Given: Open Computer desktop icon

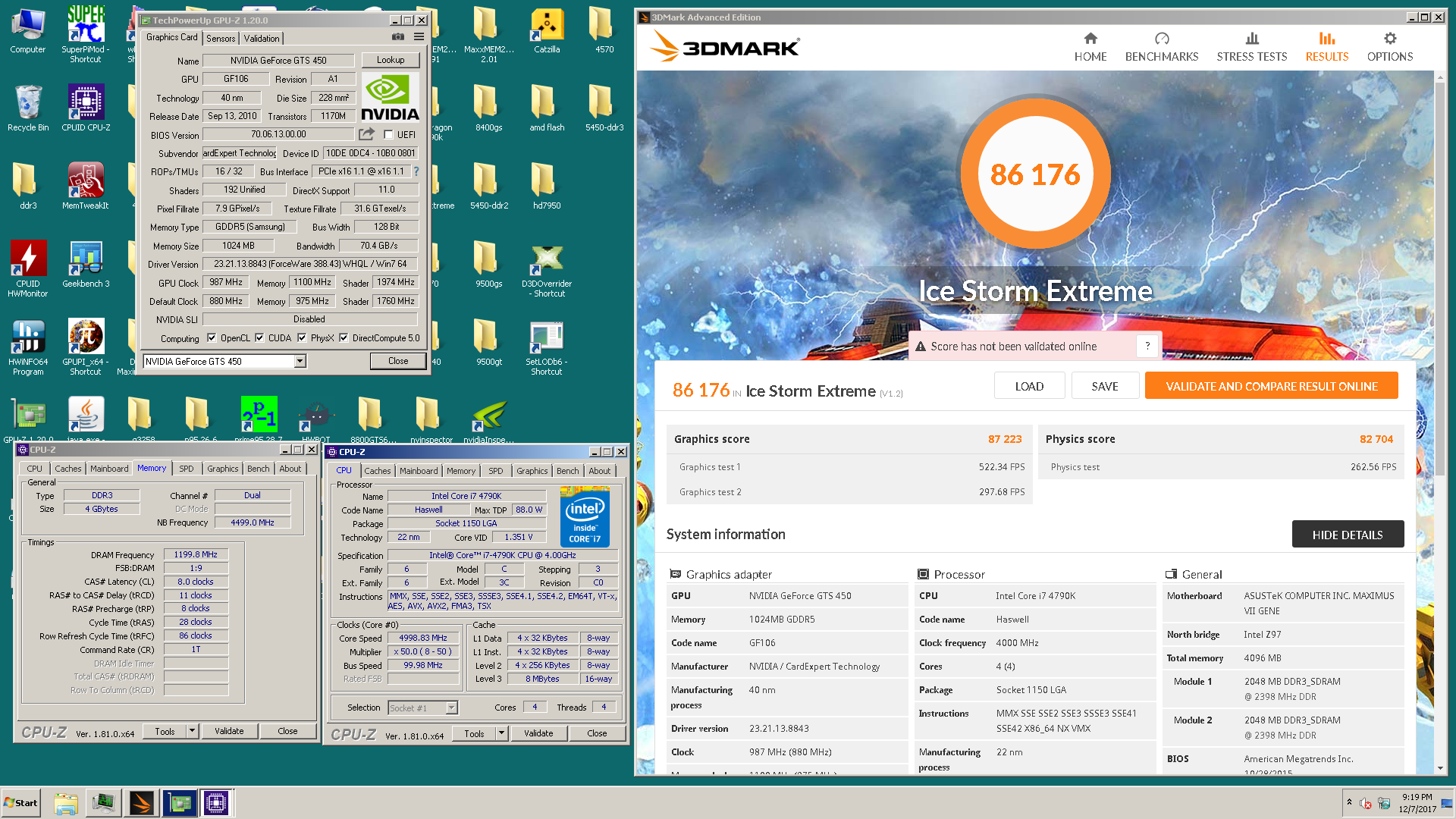Looking at the screenshot, I should click(x=28, y=31).
